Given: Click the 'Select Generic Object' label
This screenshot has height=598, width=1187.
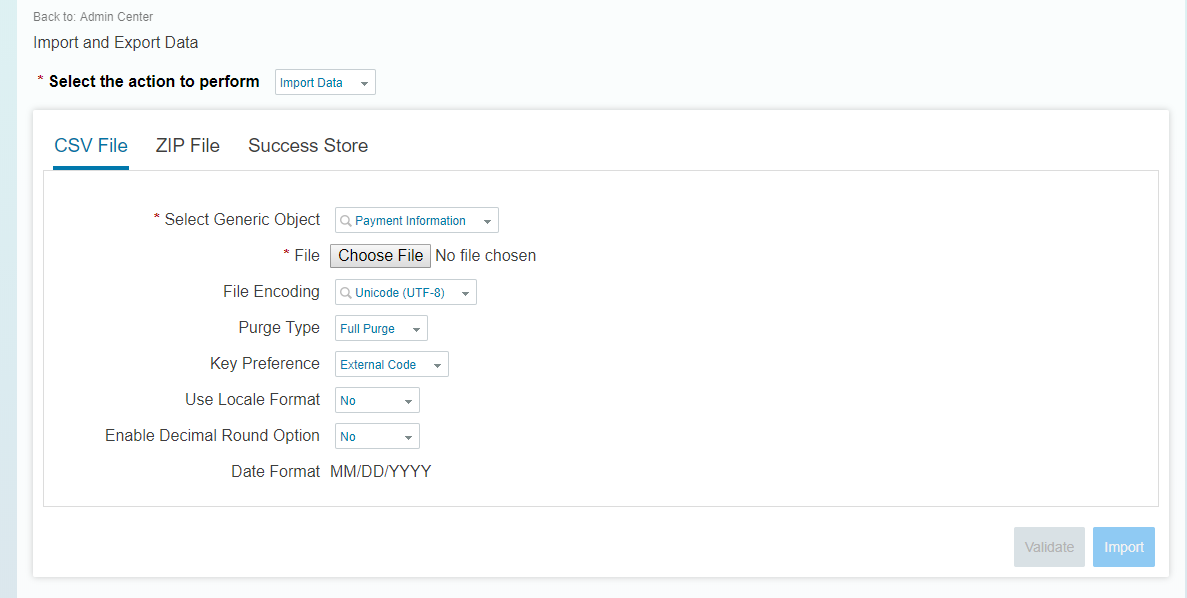Looking at the screenshot, I should (x=242, y=220).
